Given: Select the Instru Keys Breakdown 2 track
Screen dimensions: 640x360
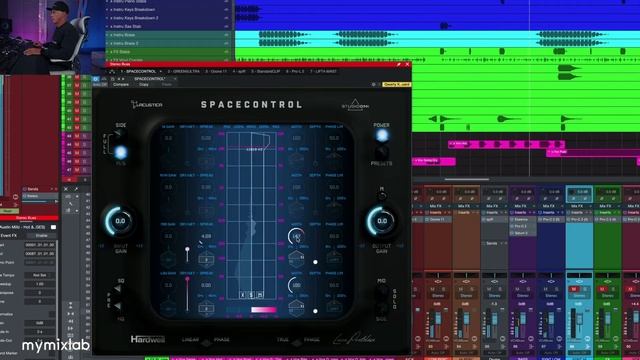Looking at the screenshot, I should (x=168, y=18).
